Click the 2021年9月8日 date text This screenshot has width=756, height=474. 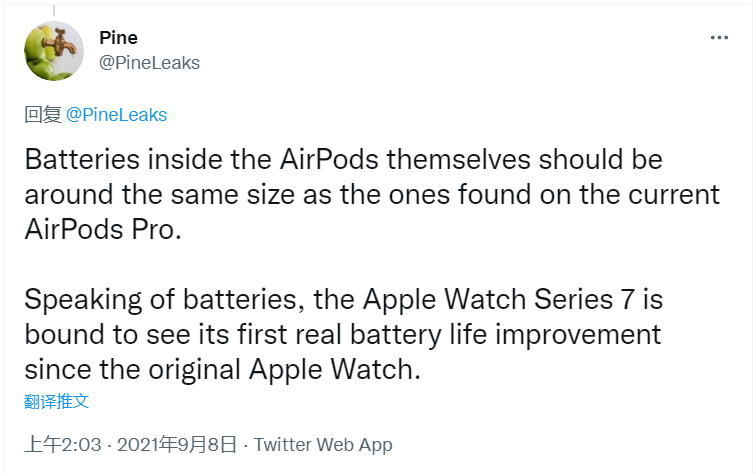click(177, 445)
